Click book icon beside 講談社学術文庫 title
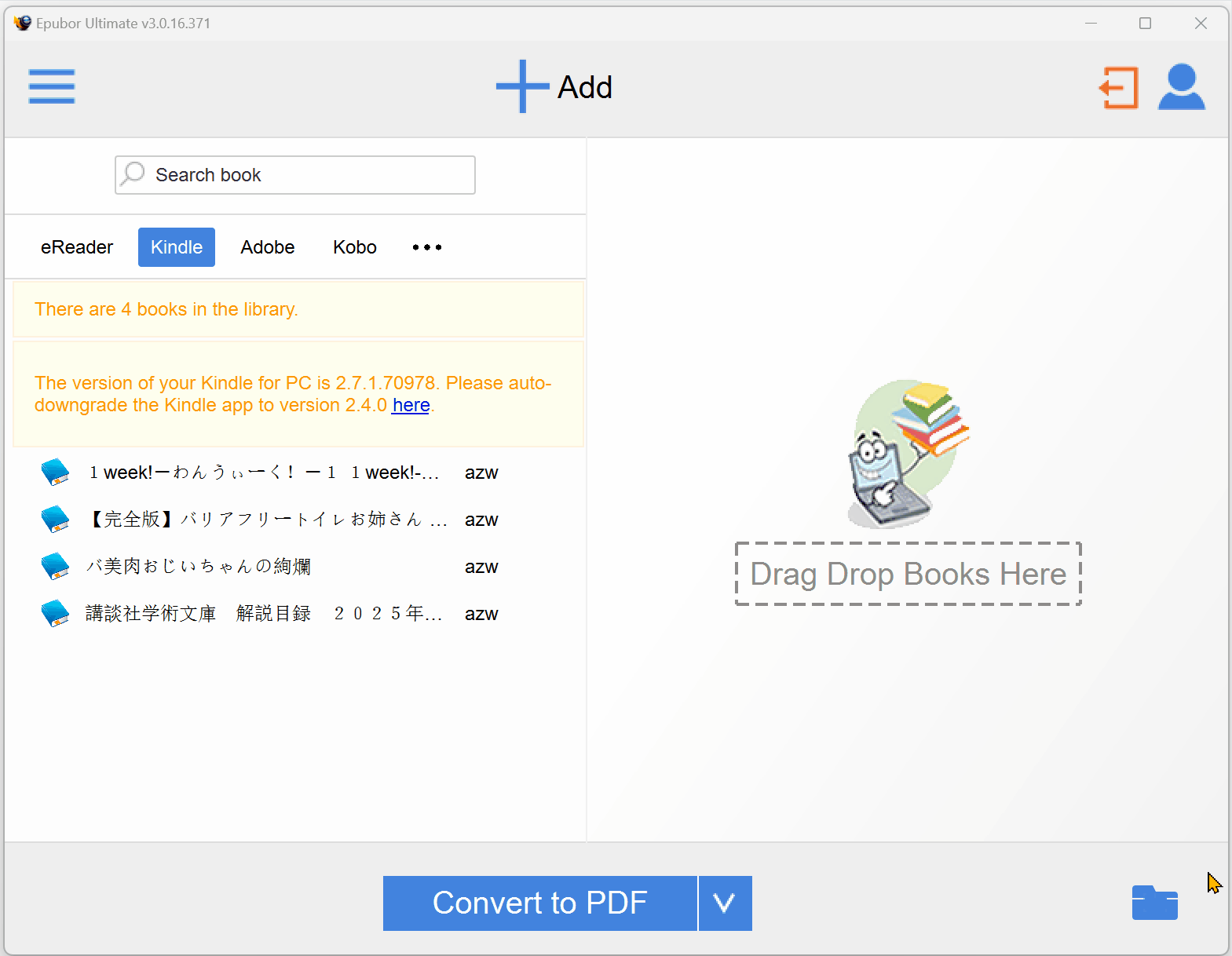The image size is (1232, 956). (55, 614)
